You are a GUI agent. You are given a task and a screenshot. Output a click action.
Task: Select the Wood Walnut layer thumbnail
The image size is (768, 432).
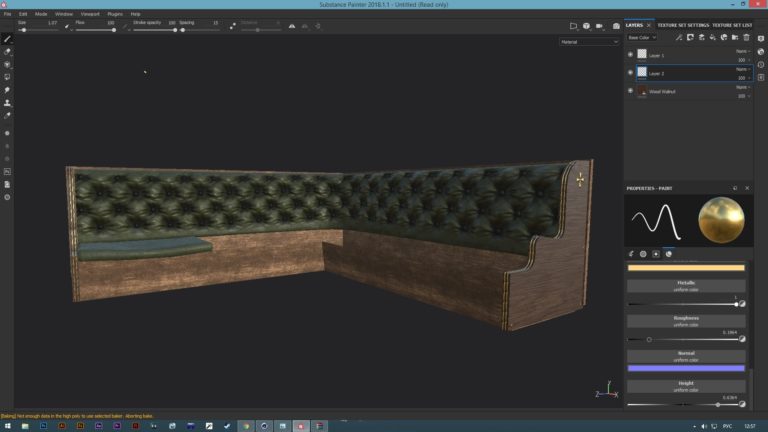click(x=642, y=91)
